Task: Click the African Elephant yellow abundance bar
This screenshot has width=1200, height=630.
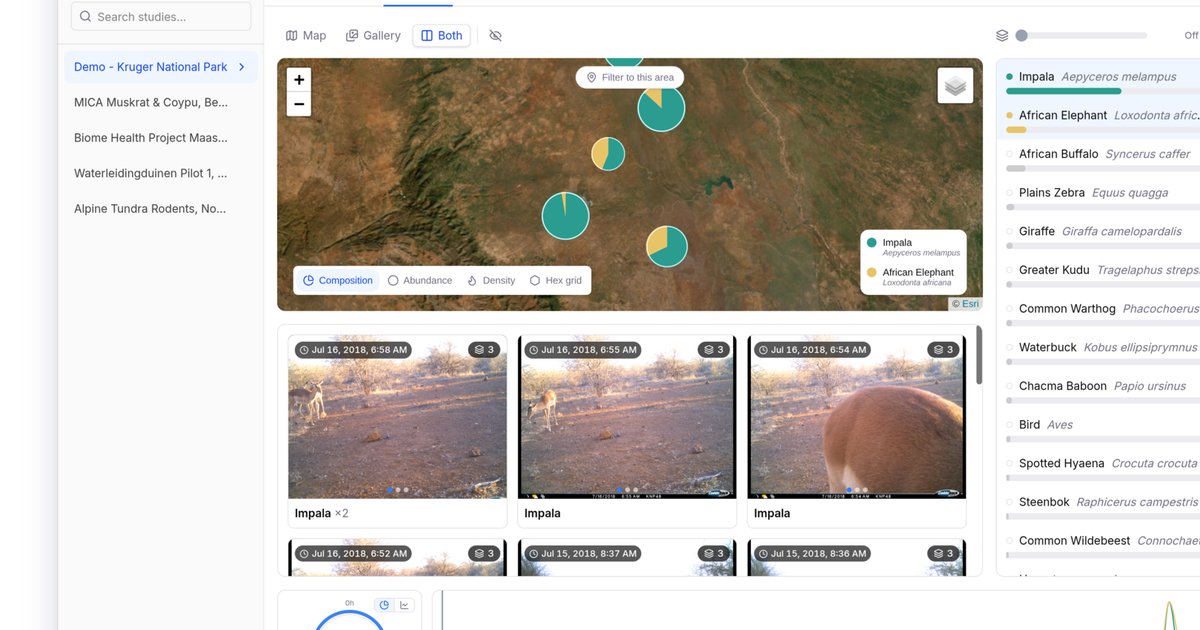Action: (x=1016, y=130)
